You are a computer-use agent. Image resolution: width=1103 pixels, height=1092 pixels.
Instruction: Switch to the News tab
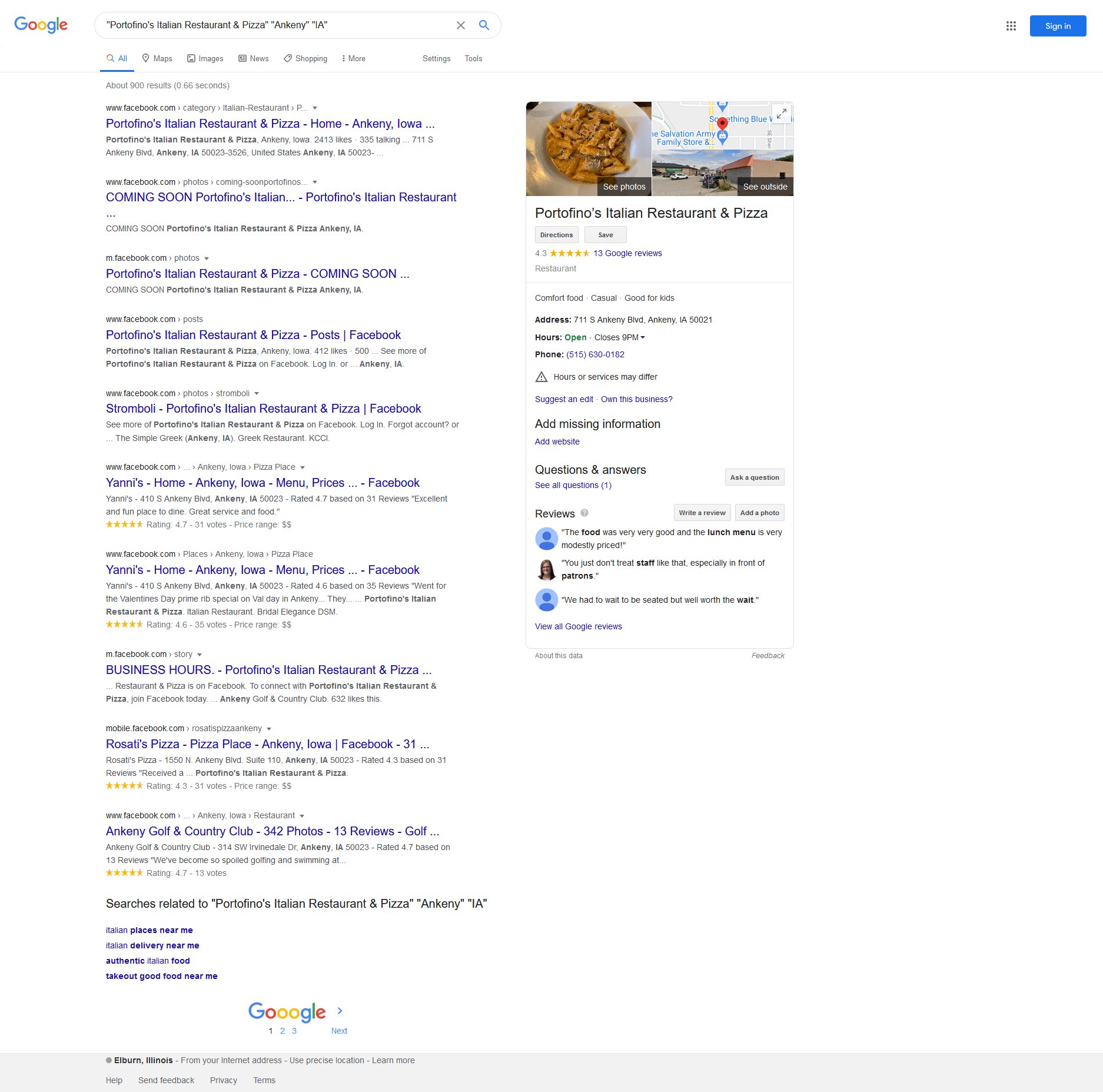click(254, 58)
